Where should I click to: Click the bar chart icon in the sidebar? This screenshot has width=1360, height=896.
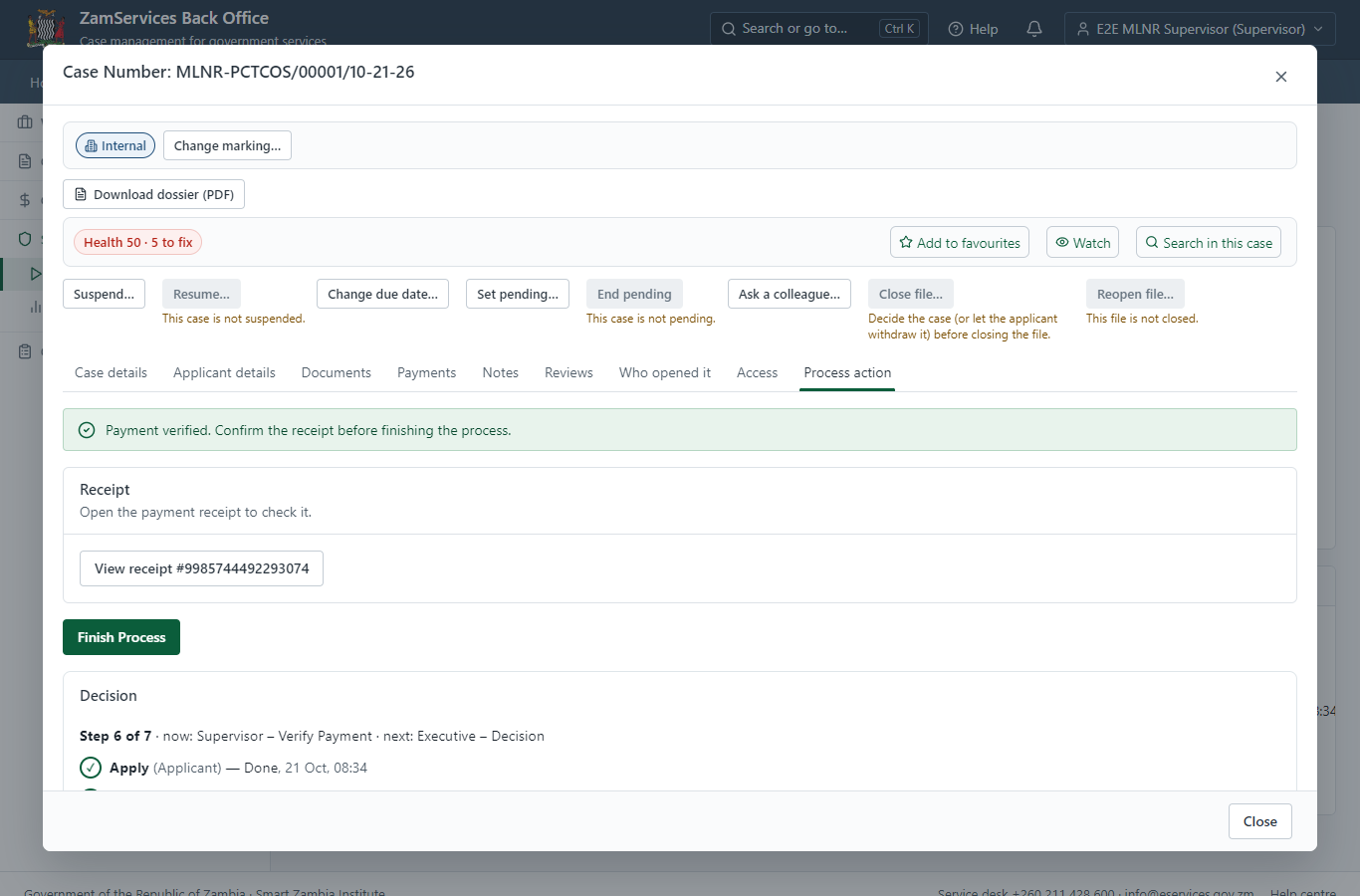(36, 307)
